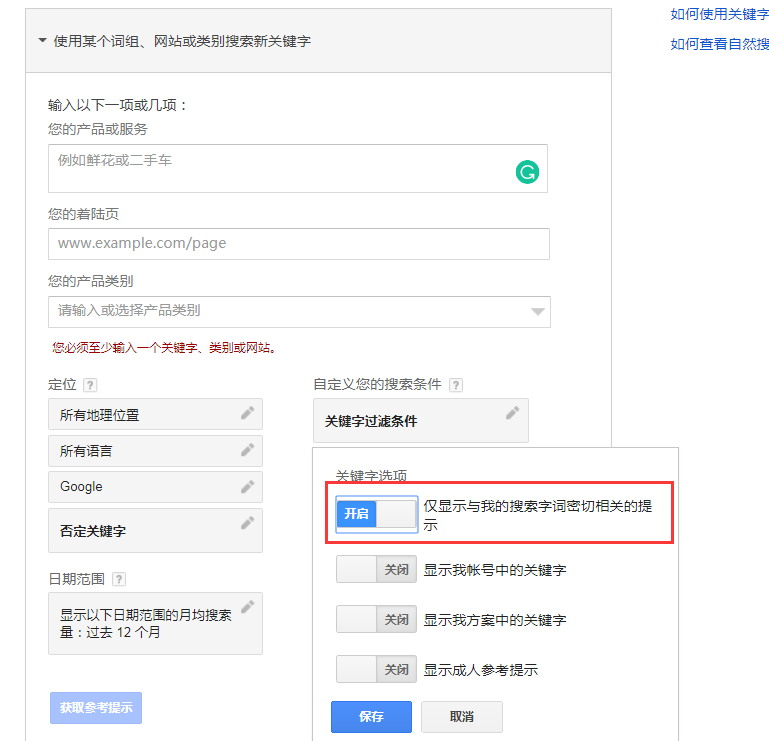The width and height of the screenshot is (769, 741).
Task: Turn off the 仅显示密切相关提示 switch
Action: (x=377, y=514)
